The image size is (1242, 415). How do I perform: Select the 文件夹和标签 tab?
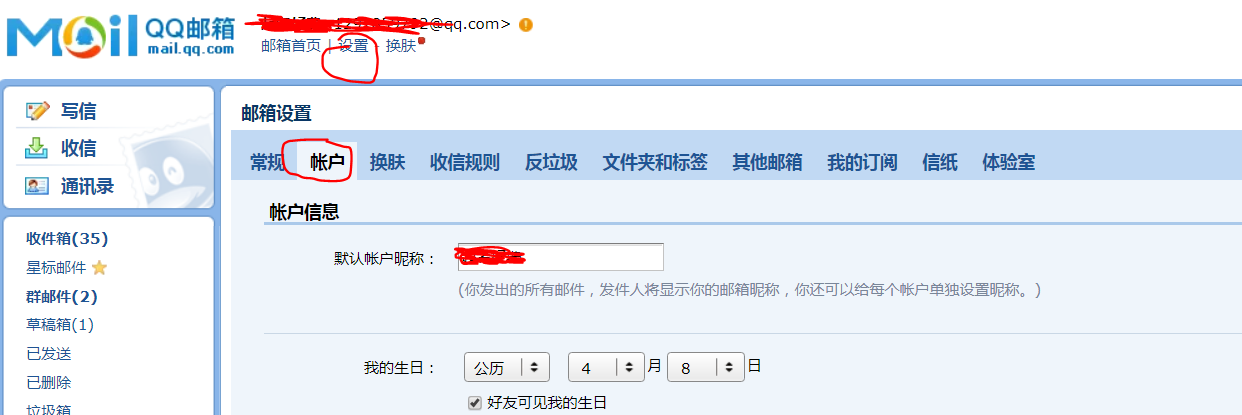click(x=655, y=162)
